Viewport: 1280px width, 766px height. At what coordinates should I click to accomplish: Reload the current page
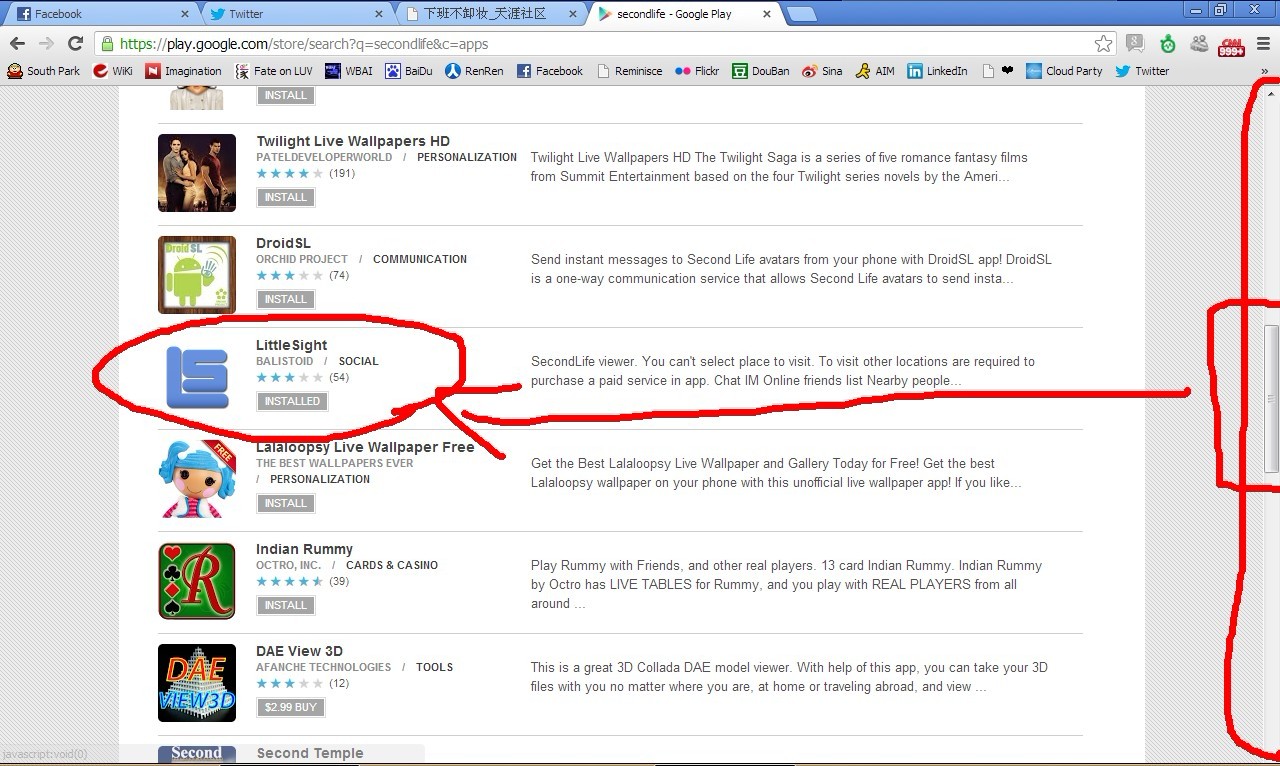[75, 44]
